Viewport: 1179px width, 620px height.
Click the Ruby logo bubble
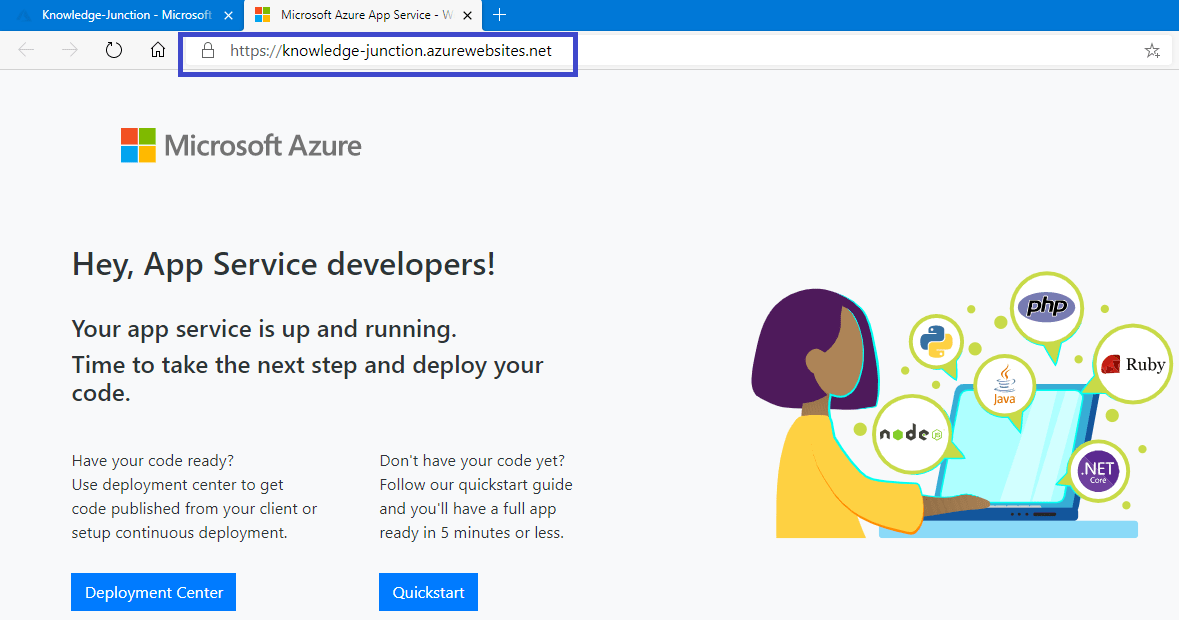tap(1132, 364)
